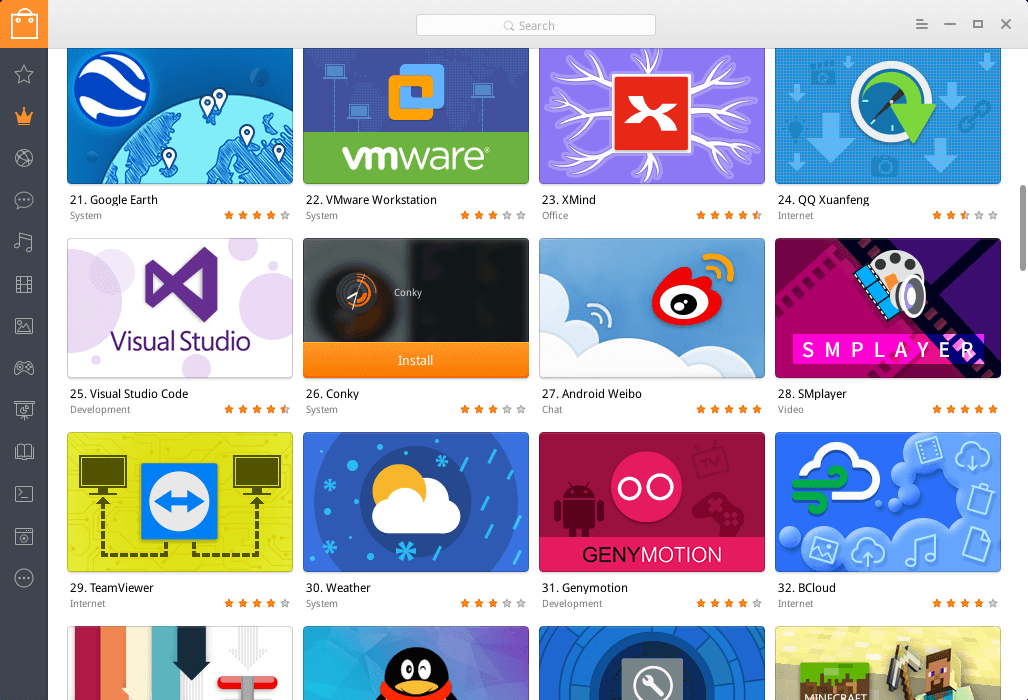The image size is (1028, 700).
Task: Select the TeamViewer app banner image
Action: [x=180, y=502]
